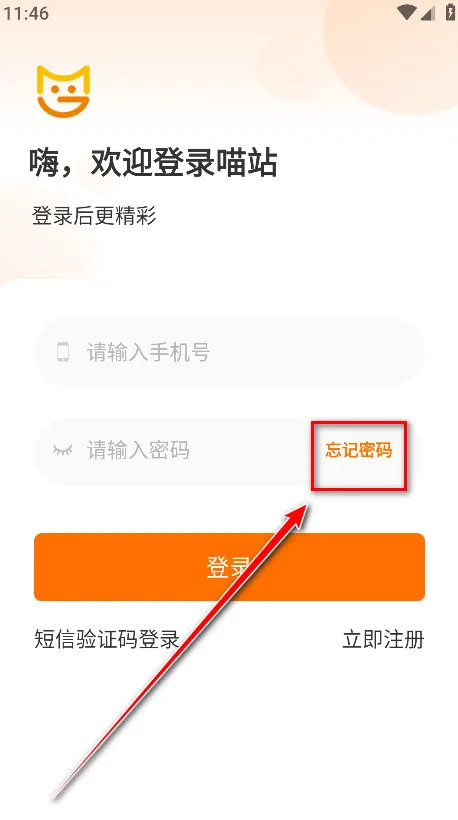Toggle password visibility with closed-eye icon
The height and width of the screenshot is (820, 458).
[63, 450]
